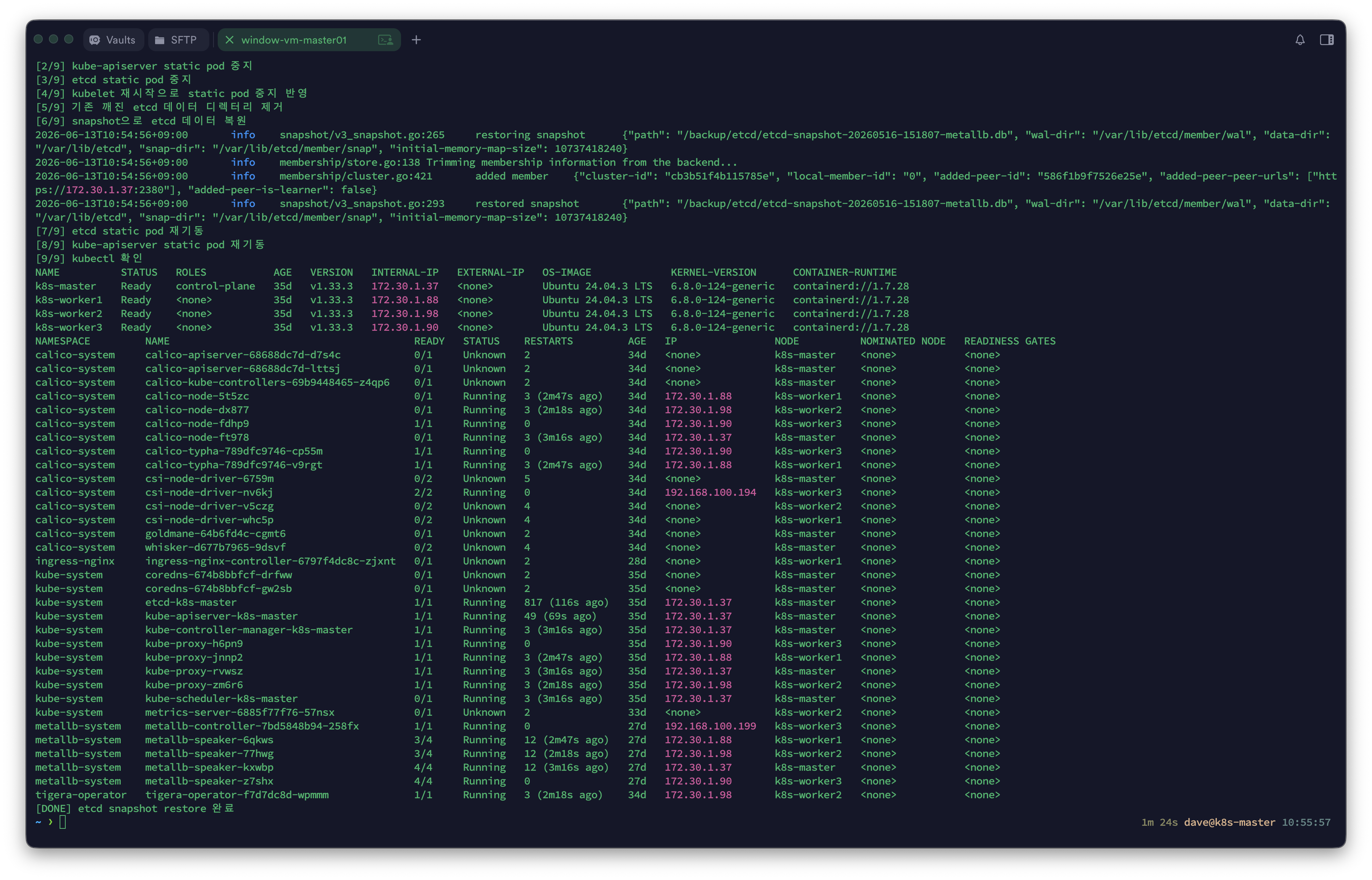Click the k8s-master node IP 172.30.1.37

(404, 286)
